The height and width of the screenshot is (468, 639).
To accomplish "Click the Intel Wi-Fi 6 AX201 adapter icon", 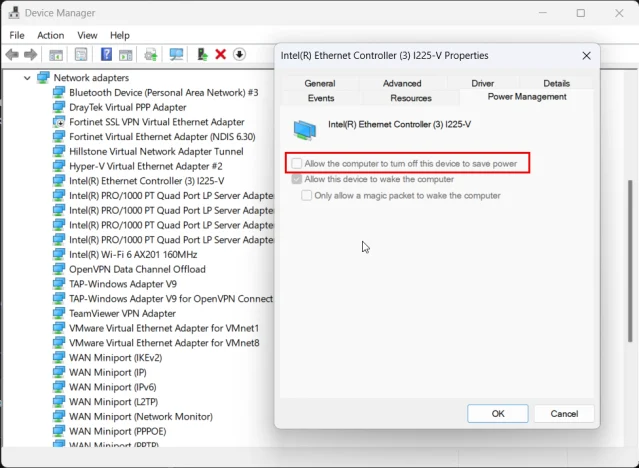I will point(59,254).
